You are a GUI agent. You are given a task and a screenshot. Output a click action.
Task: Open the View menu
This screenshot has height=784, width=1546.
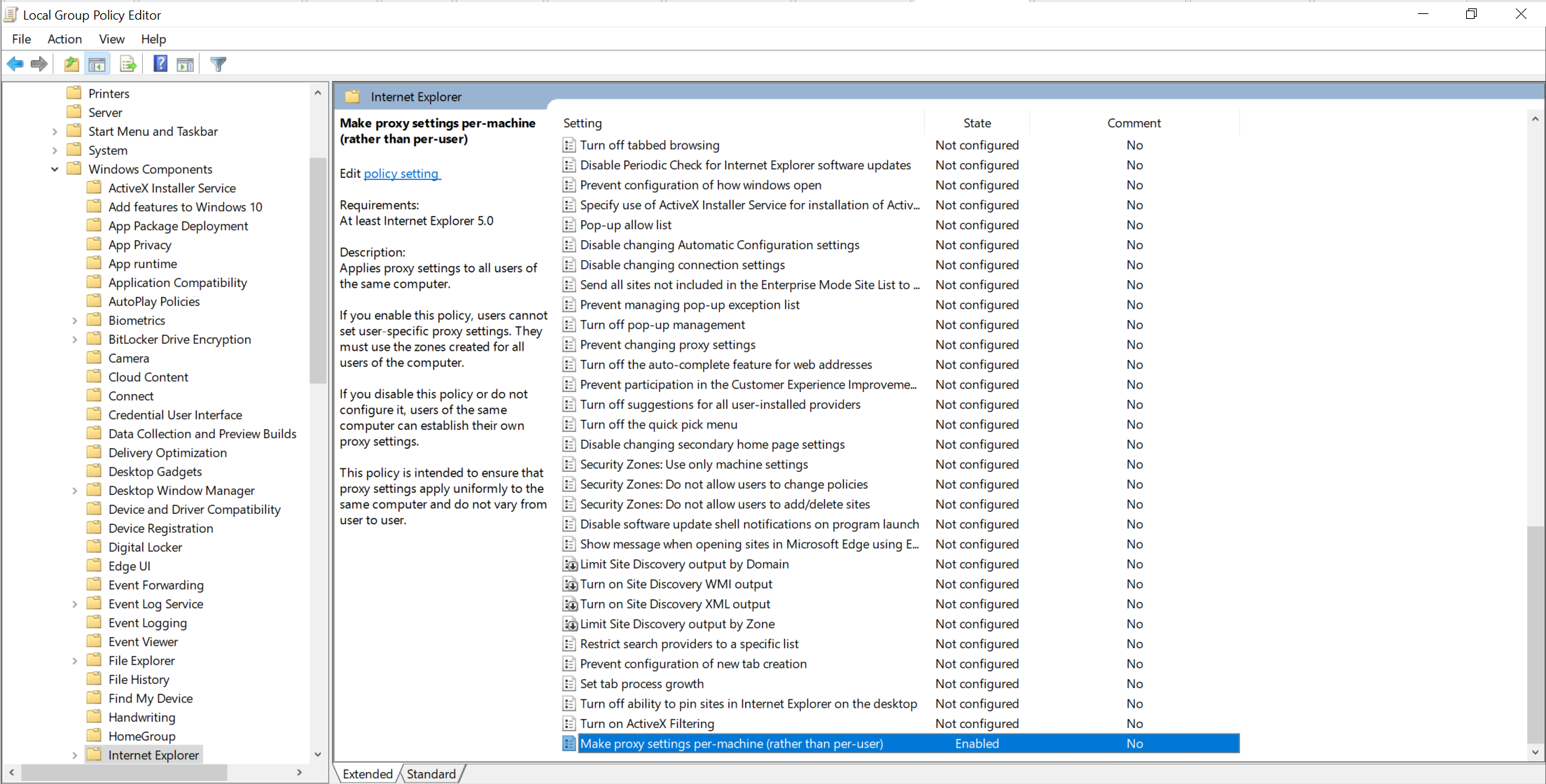[x=111, y=38]
